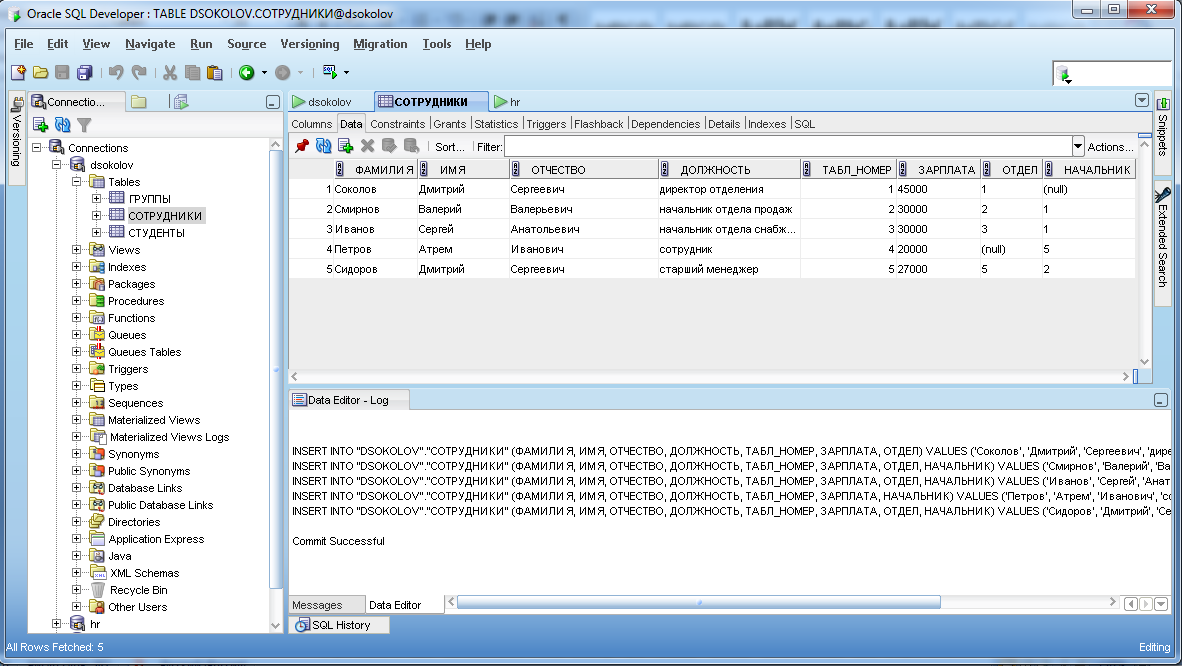Screen dimensions: 1182x666
Task: Click the Apply Filter funnel icon
Action: 84,124
